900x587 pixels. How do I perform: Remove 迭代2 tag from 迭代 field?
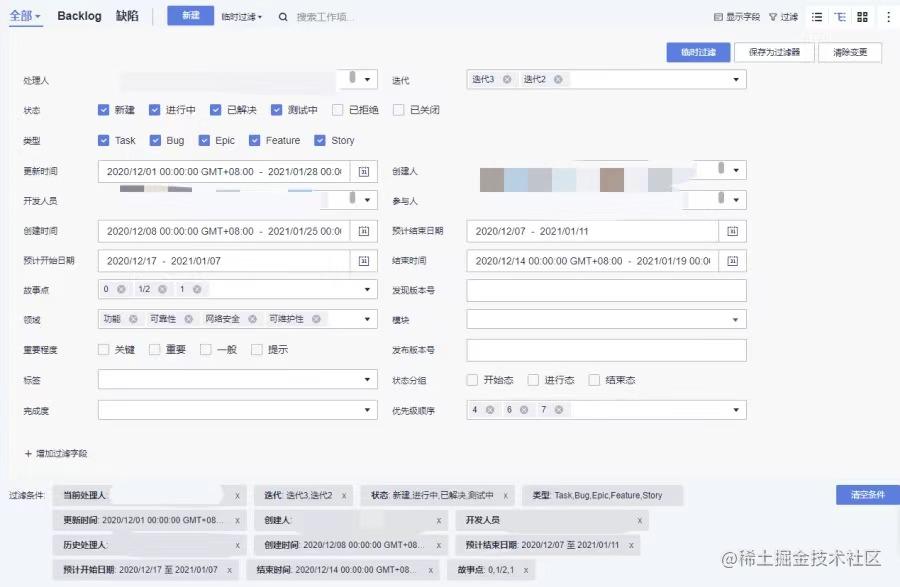coord(558,79)
